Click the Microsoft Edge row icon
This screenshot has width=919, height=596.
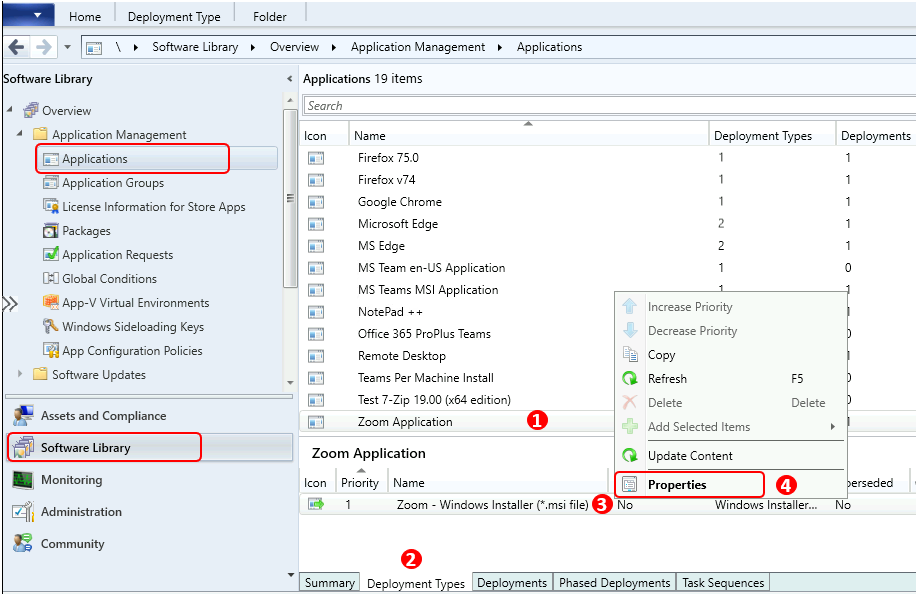[x=316, y=224]
